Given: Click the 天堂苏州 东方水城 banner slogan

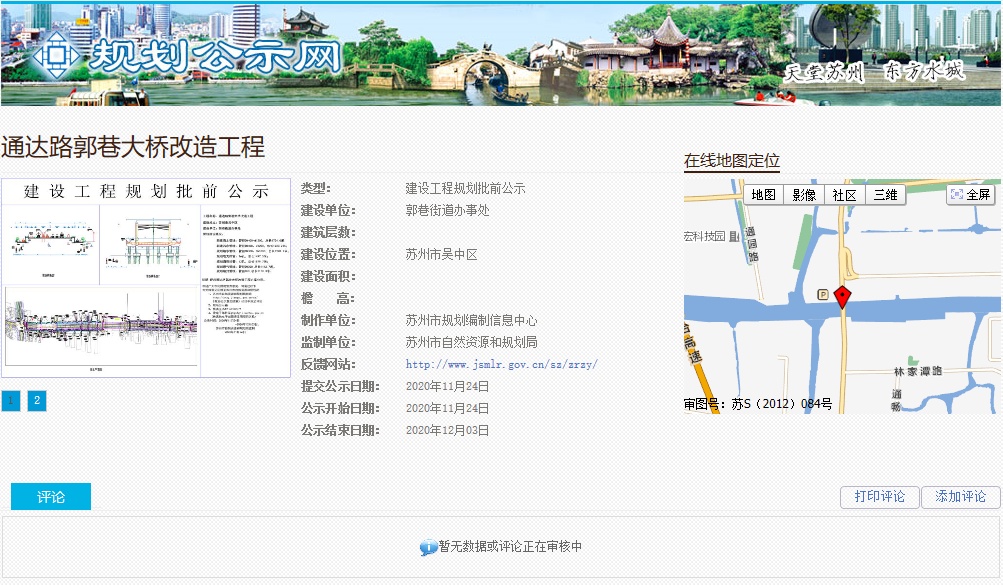Looking at the screenshot, I should click(874, 72).
